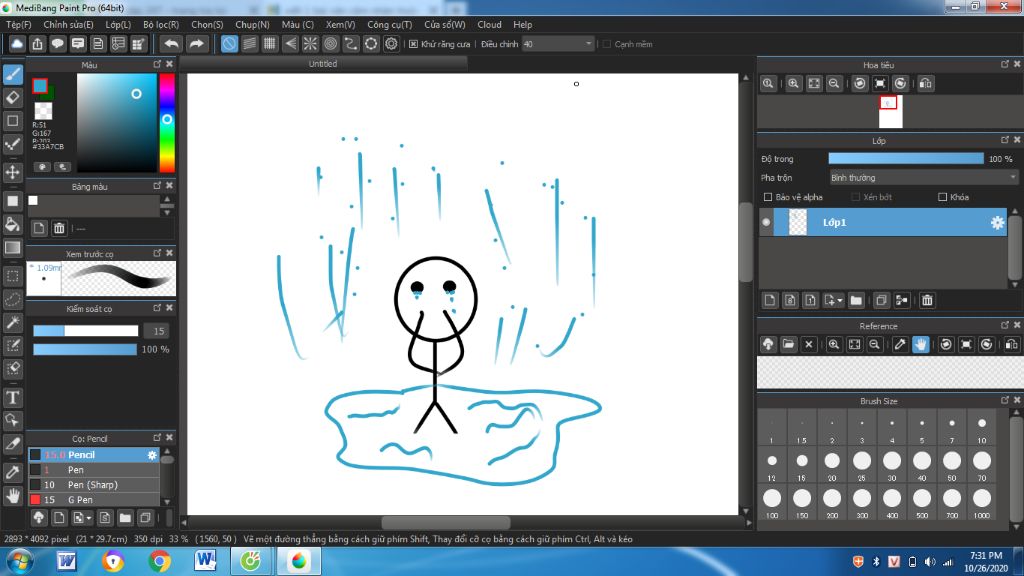This screenshot has height=576, width=1024.
Task: Click the Undo arrow in the toolbar
Action: click(171, 44)
